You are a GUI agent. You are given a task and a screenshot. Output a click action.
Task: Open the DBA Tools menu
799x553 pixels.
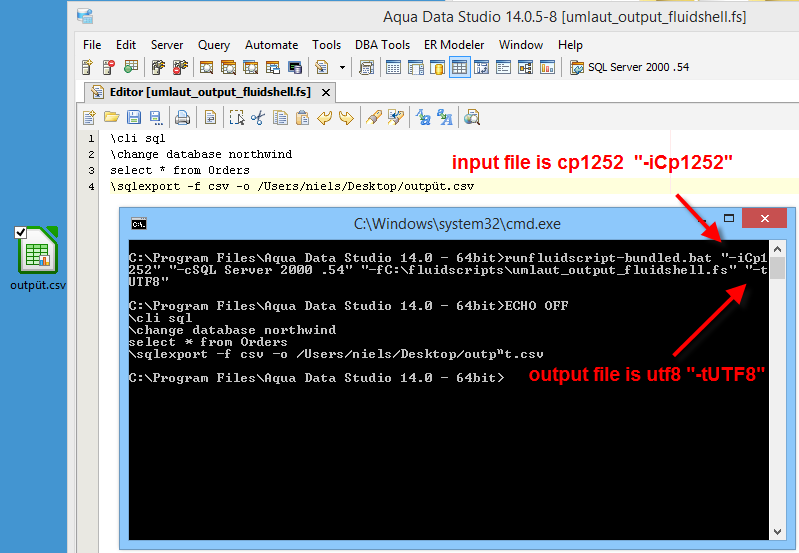click(383, 45)
